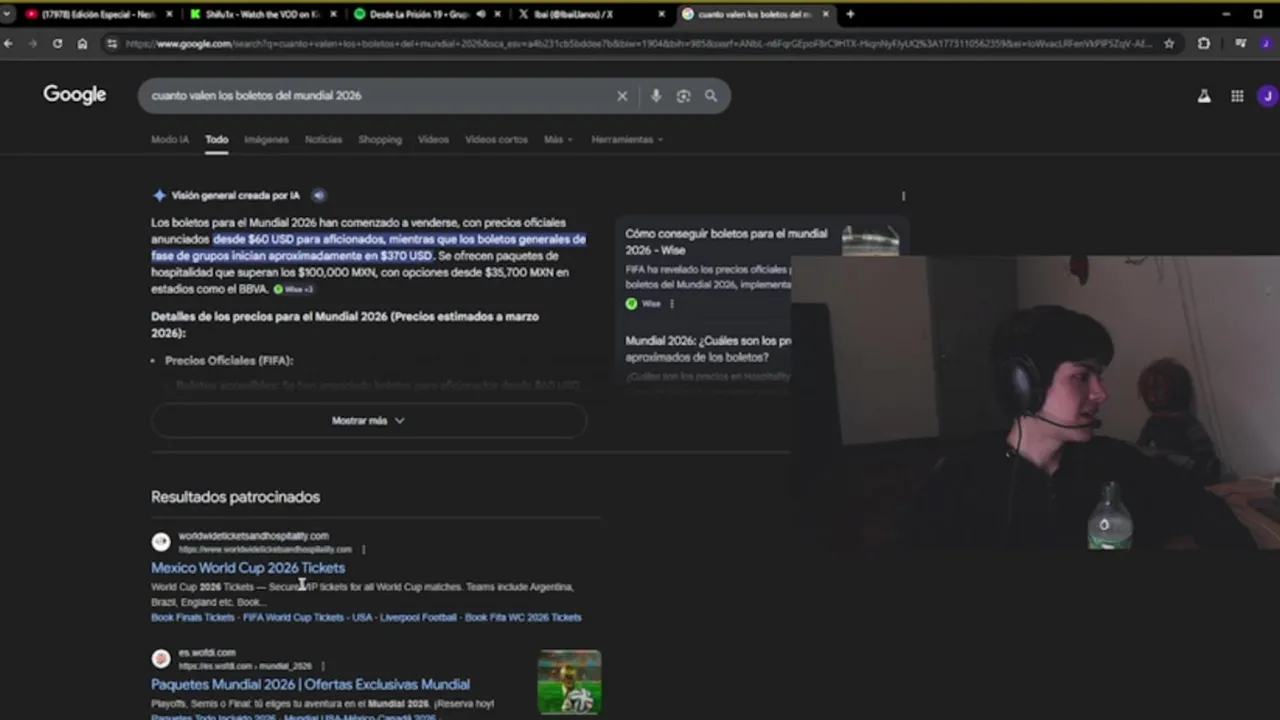View site information icon in address bar
The image size is (1280, 720).
(112, 44)
